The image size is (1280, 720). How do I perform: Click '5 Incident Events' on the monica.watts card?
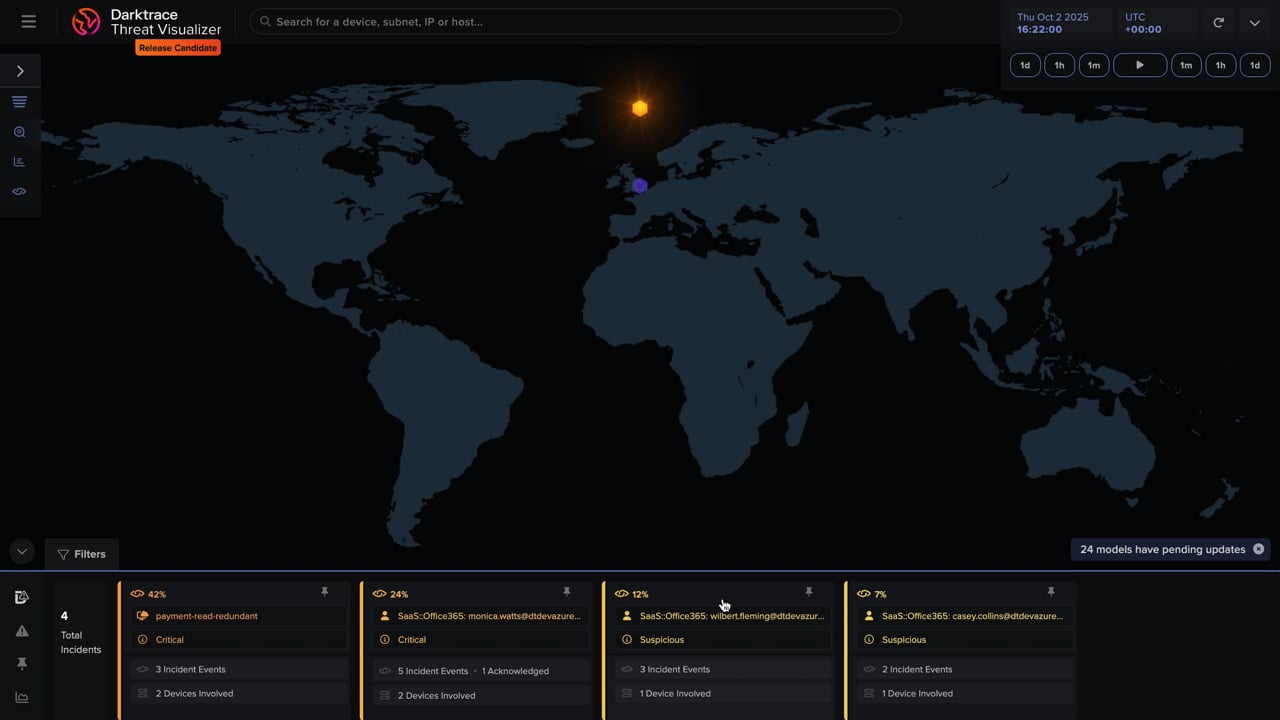coord(432,671)
